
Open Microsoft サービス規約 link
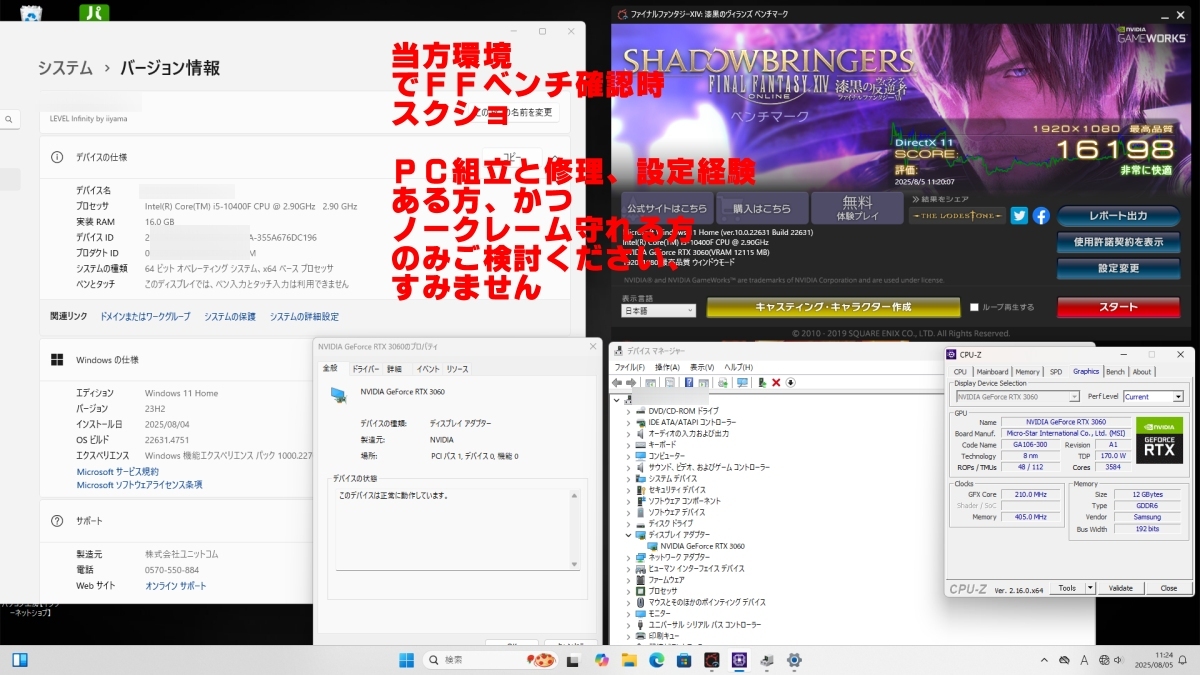(x=118, y=472)
